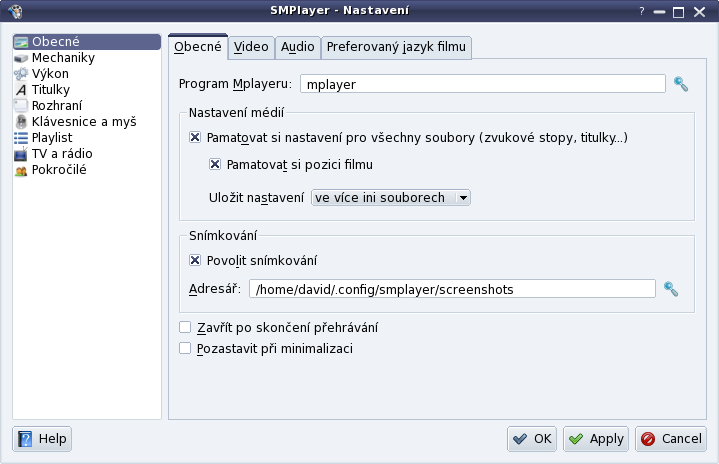Disable Povolit snímkování checkbox

[x=195, y=260]
